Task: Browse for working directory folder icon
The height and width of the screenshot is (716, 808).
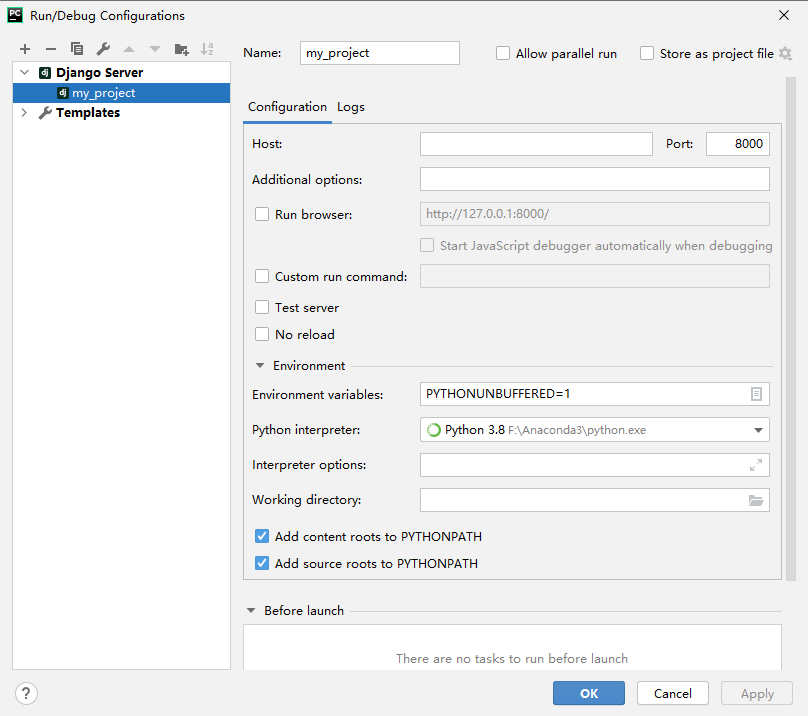Action: pos(756,500)
